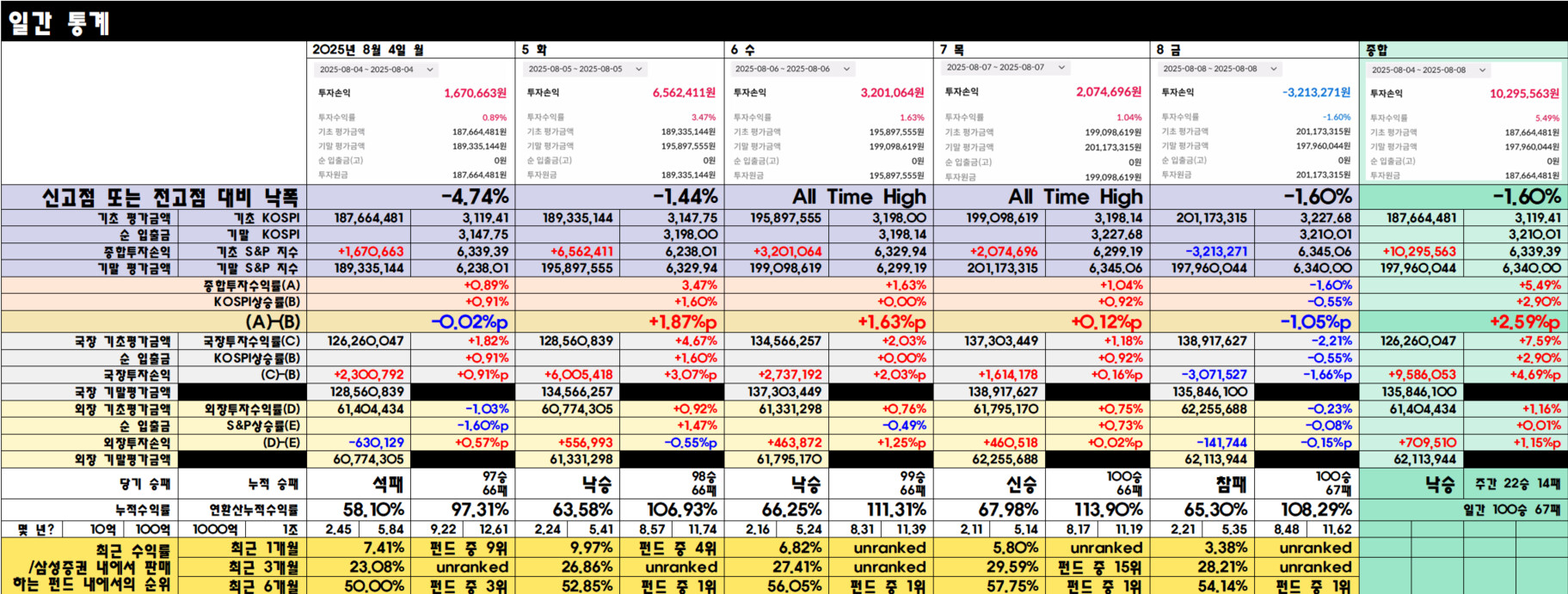
Task: Click the 종합 column header
Action: [1377, 50]
